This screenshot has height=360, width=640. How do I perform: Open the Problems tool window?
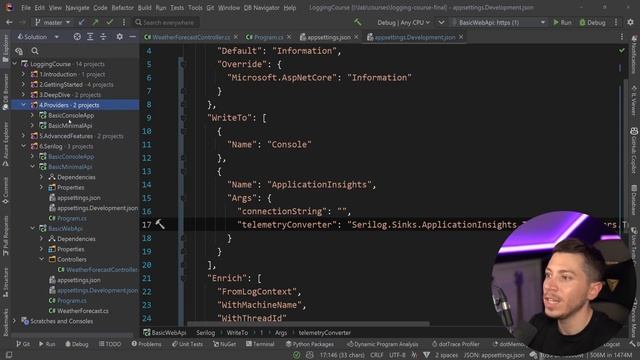[x=146, y=344]
